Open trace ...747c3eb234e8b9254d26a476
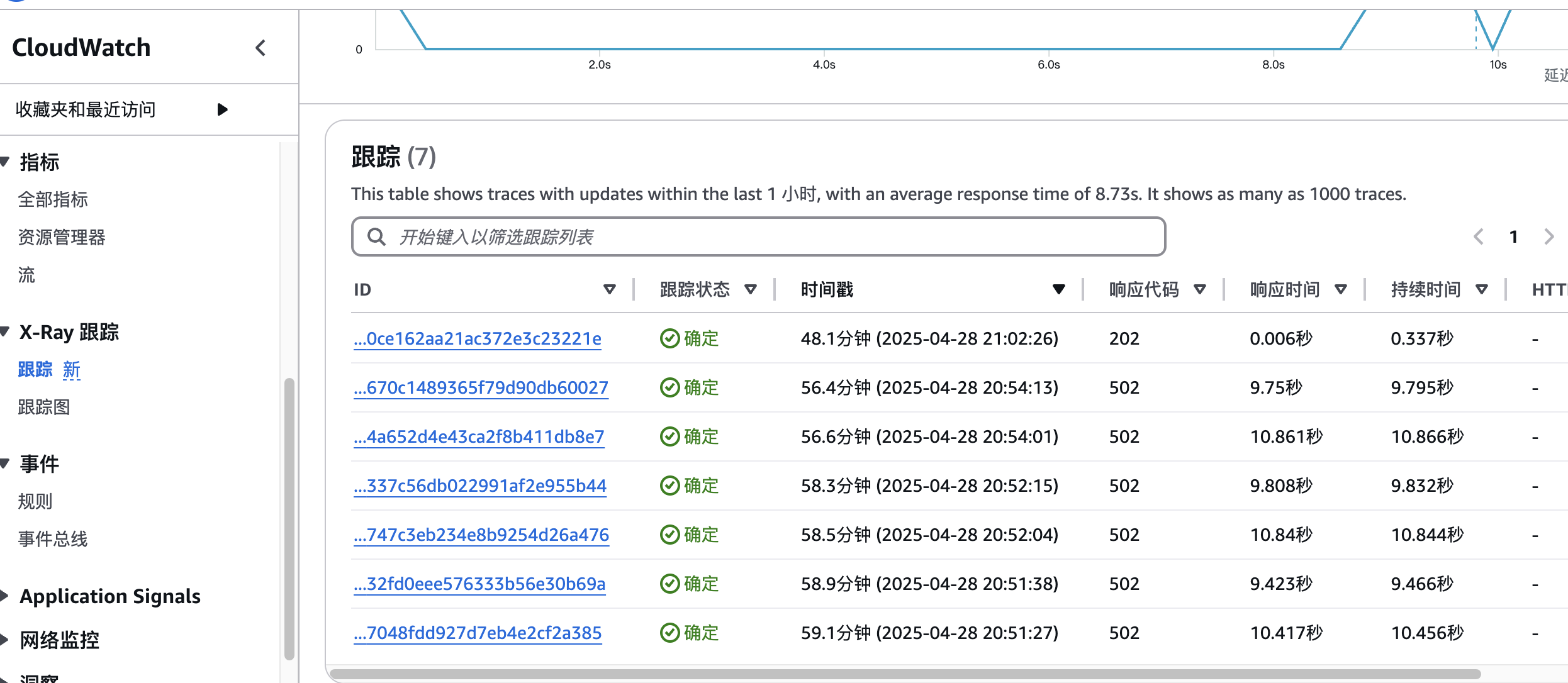Viewport: 1568px width, 683px height. point(481,535)
